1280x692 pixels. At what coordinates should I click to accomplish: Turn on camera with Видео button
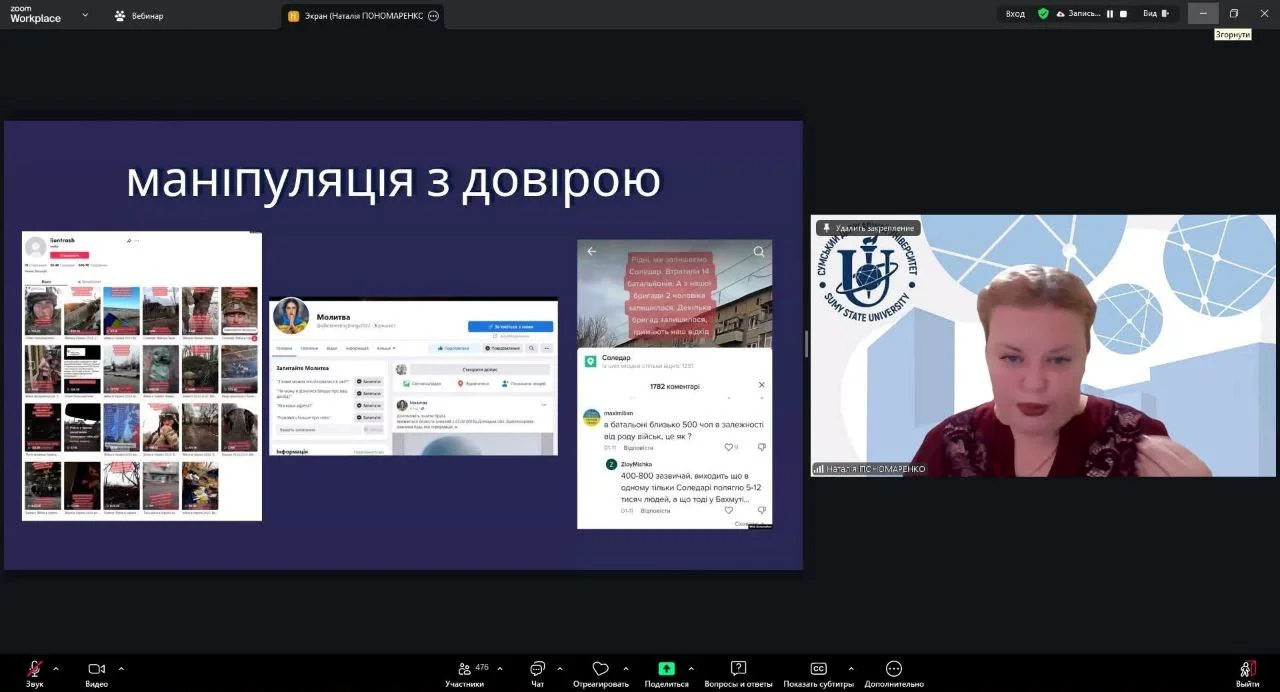[96, 669]
